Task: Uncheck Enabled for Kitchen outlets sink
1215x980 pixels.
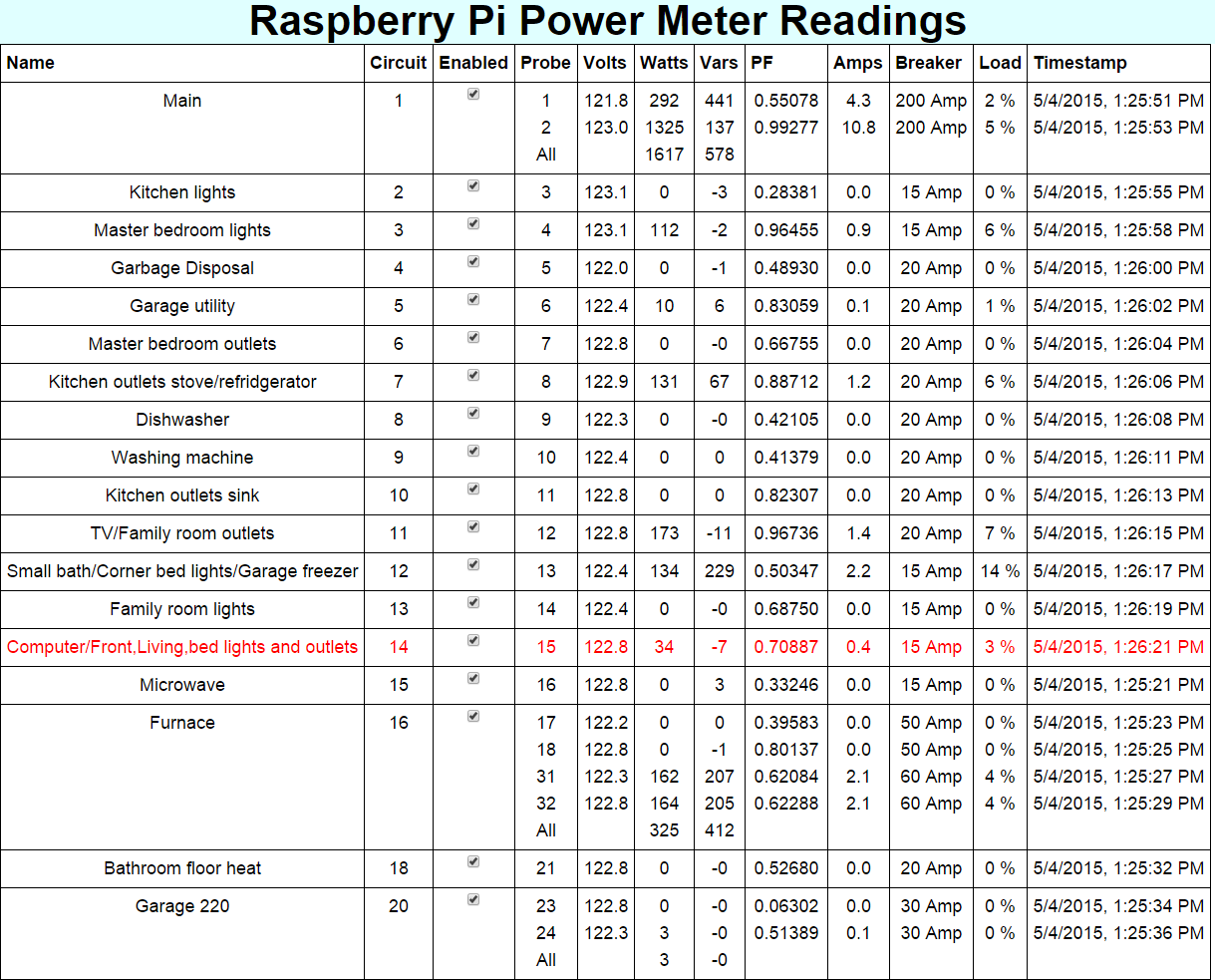Action: pos(473,490)
